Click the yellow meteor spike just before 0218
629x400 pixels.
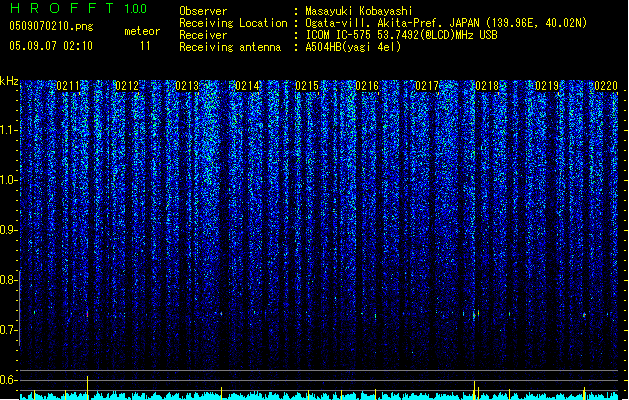475,390
